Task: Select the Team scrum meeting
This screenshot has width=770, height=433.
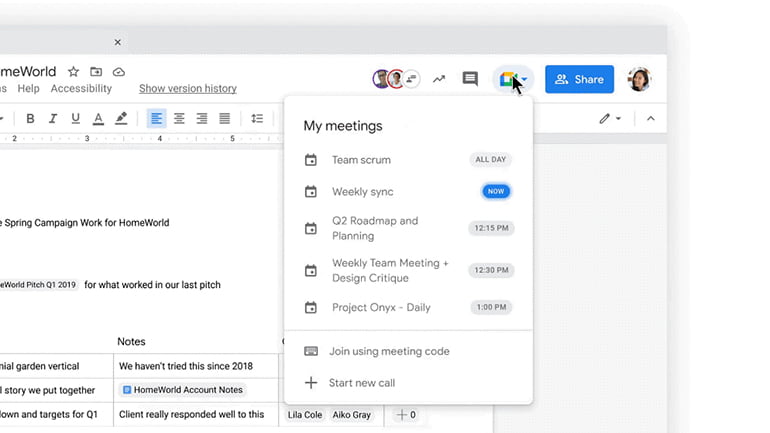Action: coord(408,160)
